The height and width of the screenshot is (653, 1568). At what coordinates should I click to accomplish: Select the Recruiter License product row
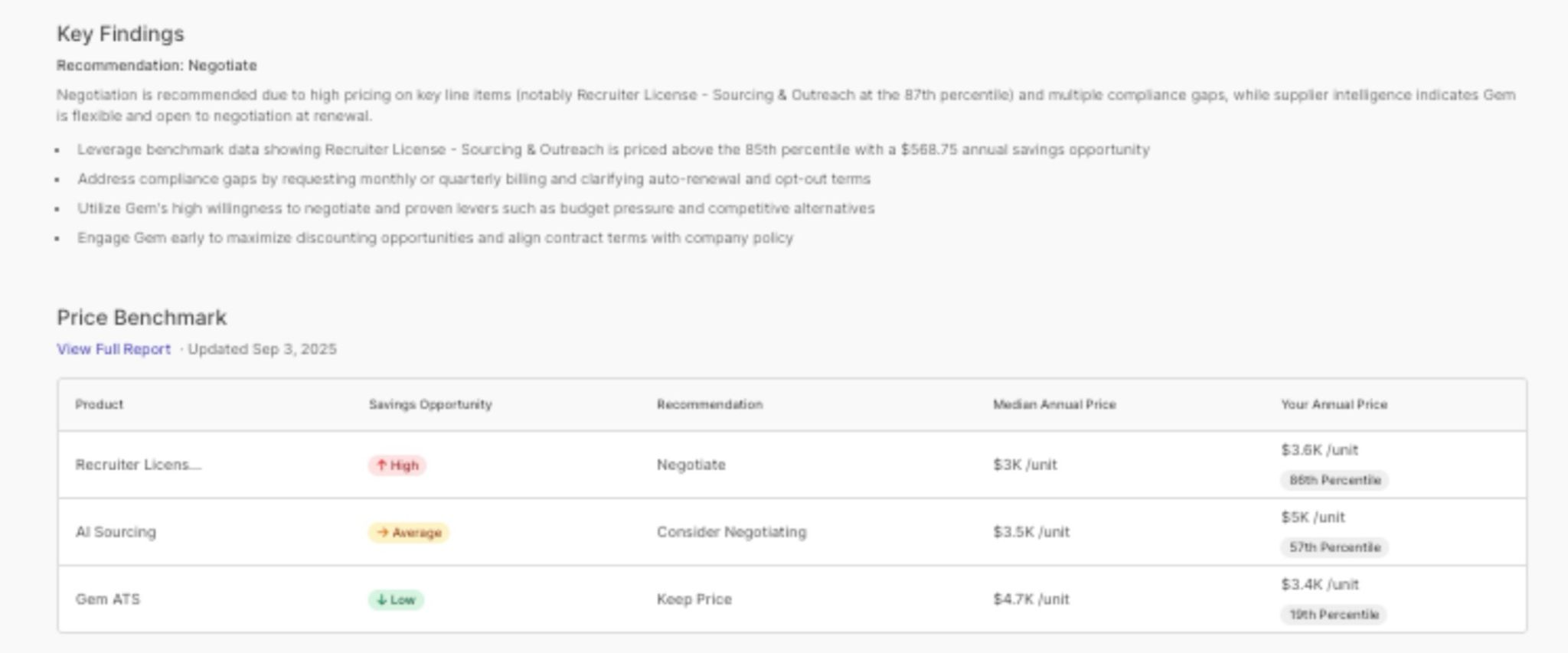click(138, 465)
